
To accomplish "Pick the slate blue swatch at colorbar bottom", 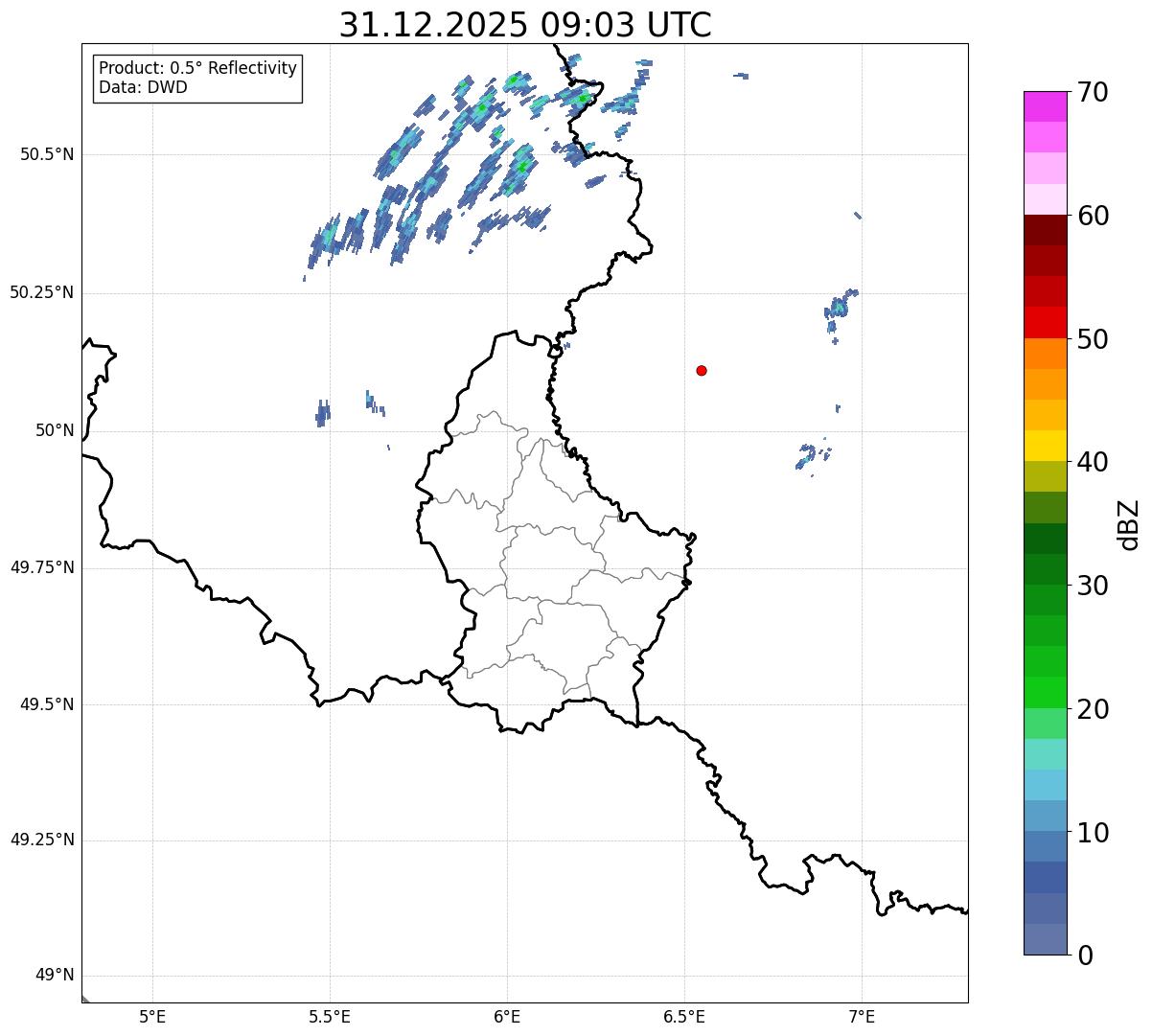I will coord(1045,939).
